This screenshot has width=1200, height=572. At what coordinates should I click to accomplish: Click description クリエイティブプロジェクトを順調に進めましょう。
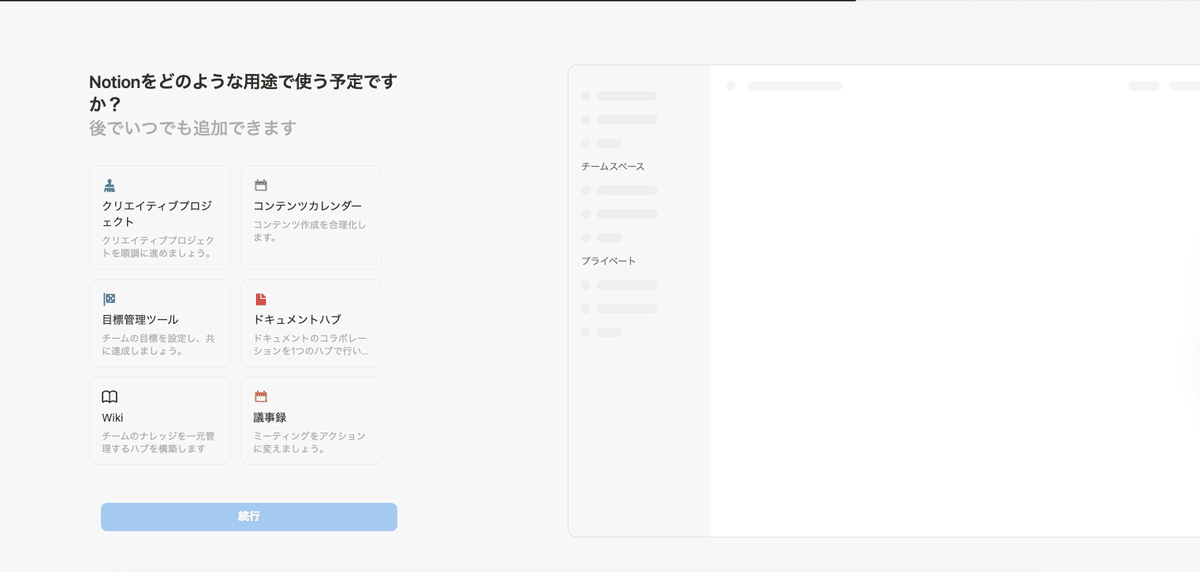(x=158, y=247)
